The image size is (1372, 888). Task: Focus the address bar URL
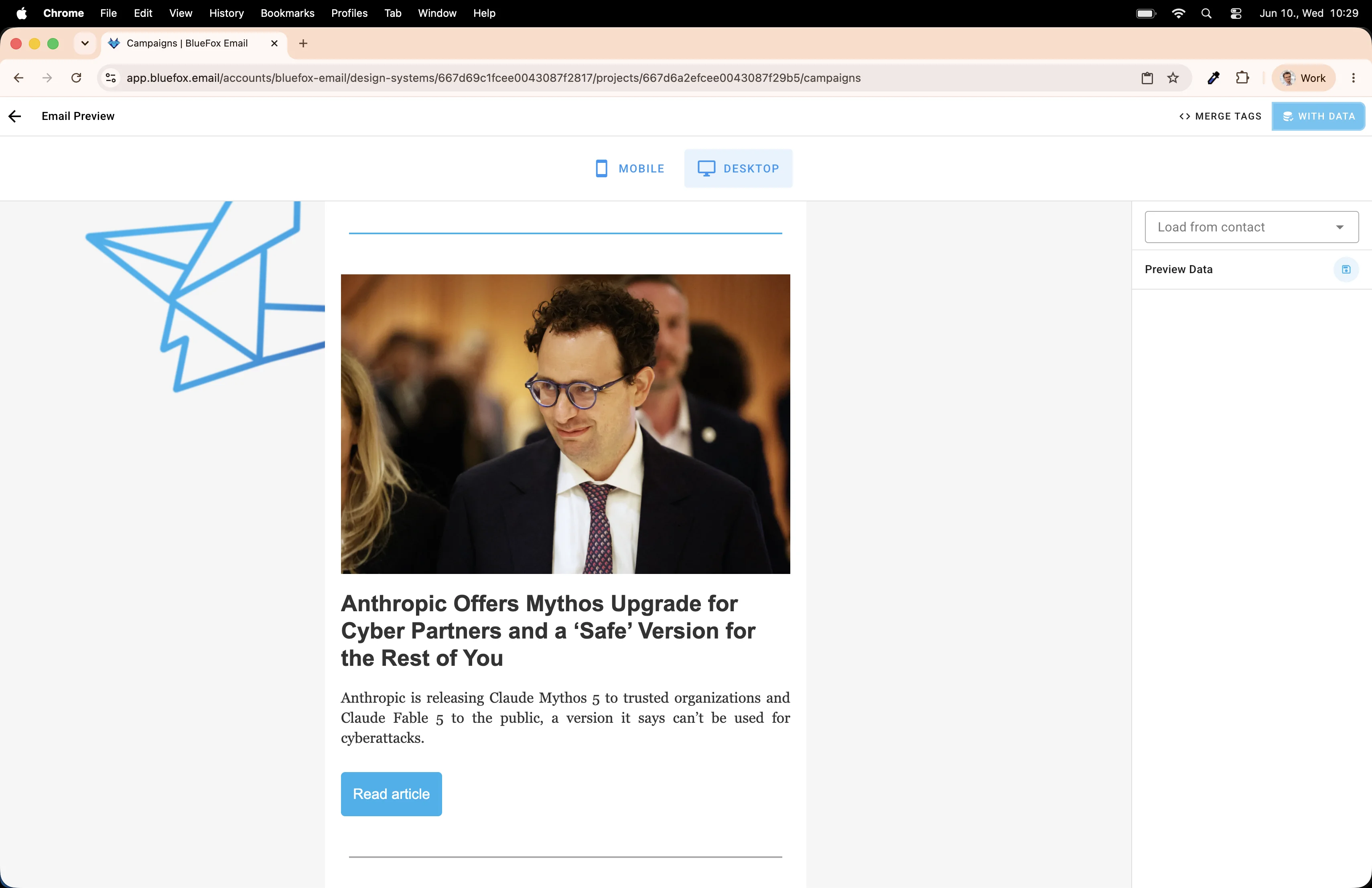click(493, 78)
